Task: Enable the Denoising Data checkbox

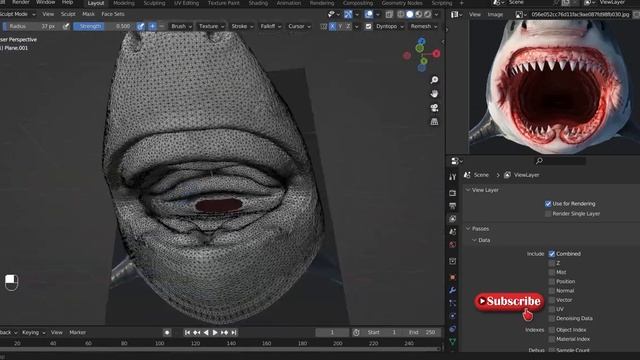Action: 552,318
